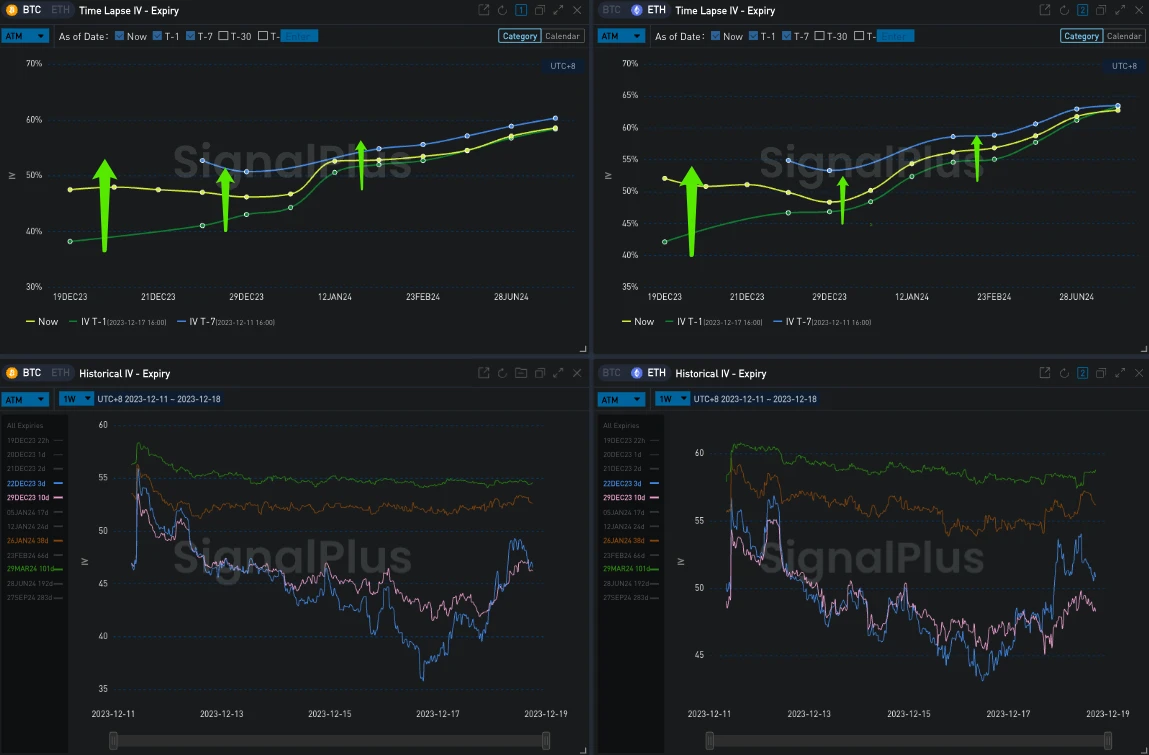Open folder icon in BTC Historical IV panel
Screen dimensions: 1149x755
[521, 373]
